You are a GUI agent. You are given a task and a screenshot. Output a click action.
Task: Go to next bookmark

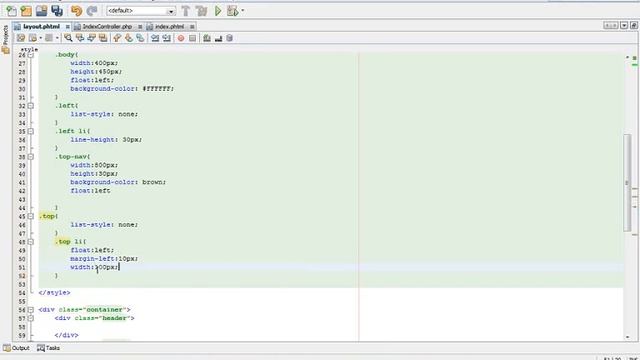tap(129, 38)
